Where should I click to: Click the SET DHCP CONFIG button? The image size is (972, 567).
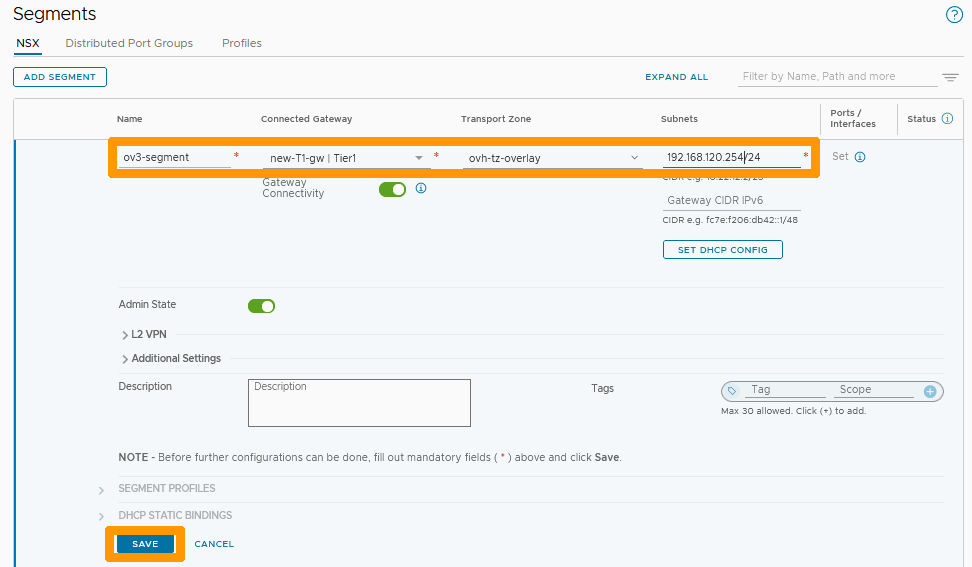pyautogui.click(x=722, y=250)
